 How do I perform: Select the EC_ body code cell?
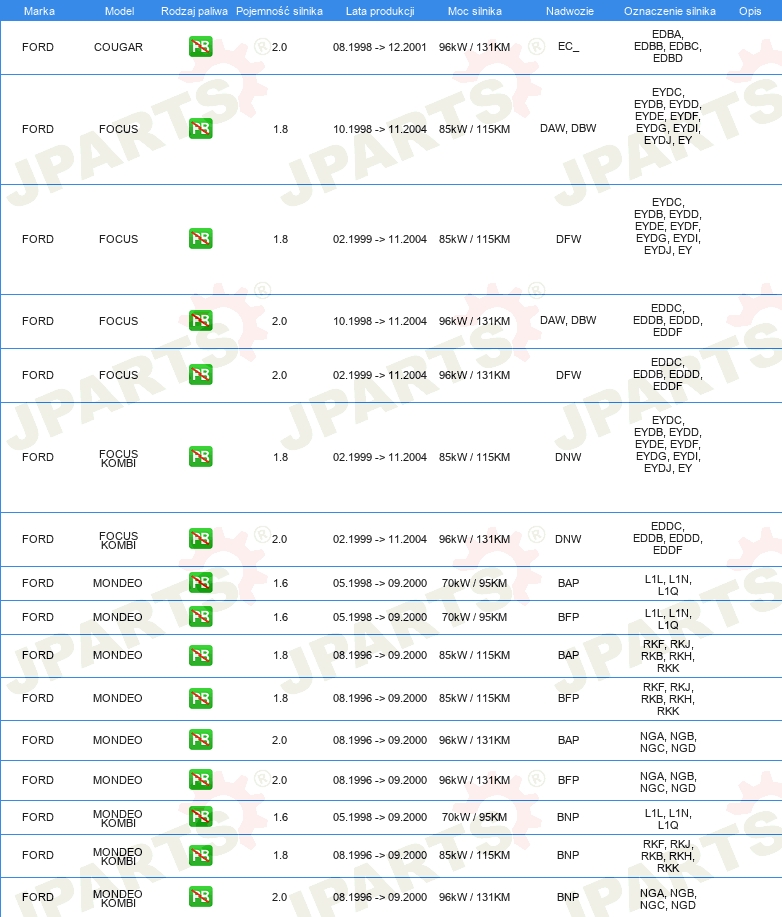pyautogui.click(x=569, y=46)
